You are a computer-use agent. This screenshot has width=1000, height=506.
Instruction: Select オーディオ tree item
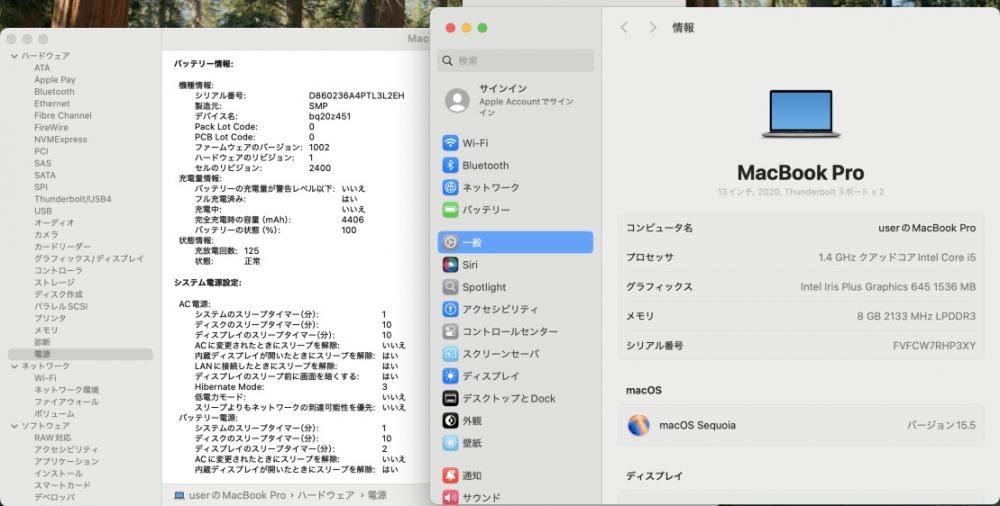(x=54, y=223)
